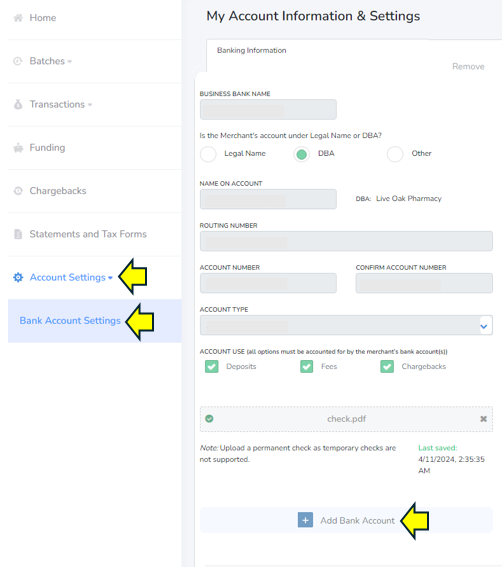Click the Account Settings sidebar label
The width and height of the screenshot is (502, 567).
click(x=68, y=277)
